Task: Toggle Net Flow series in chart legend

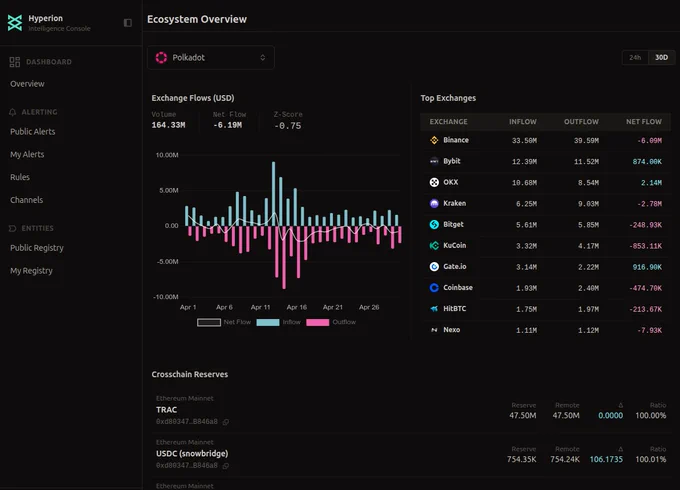Action: 224,322
